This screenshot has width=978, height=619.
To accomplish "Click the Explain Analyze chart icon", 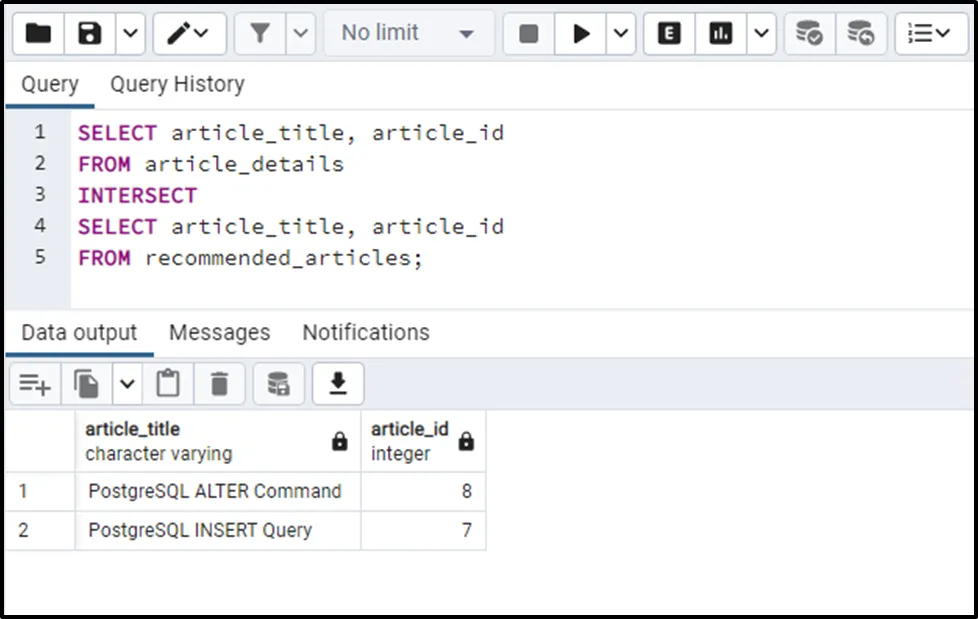I will pyautogui.click(x=720, y=34).
